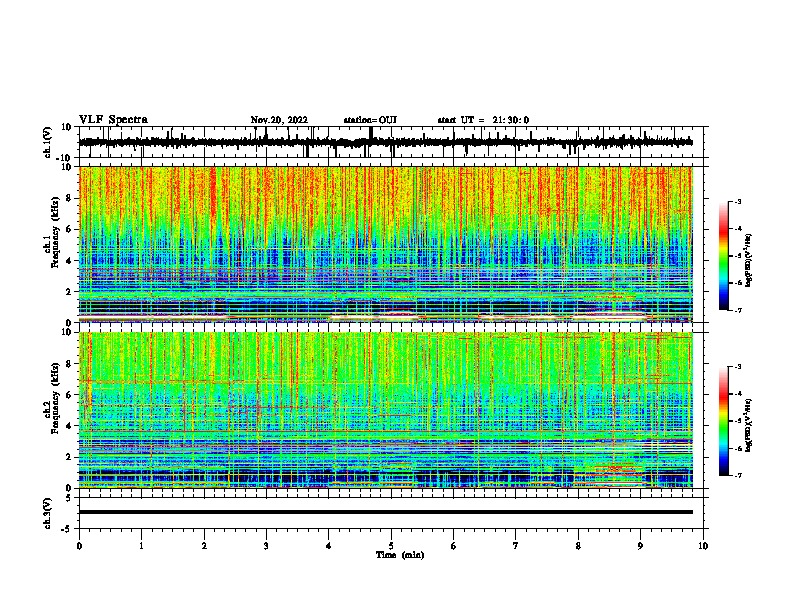Image resolution: width=792 pixels, height=612 pixels.
Task: Click time axis tick label "6"
Action: pyautogui.click(x=454, y=546)
